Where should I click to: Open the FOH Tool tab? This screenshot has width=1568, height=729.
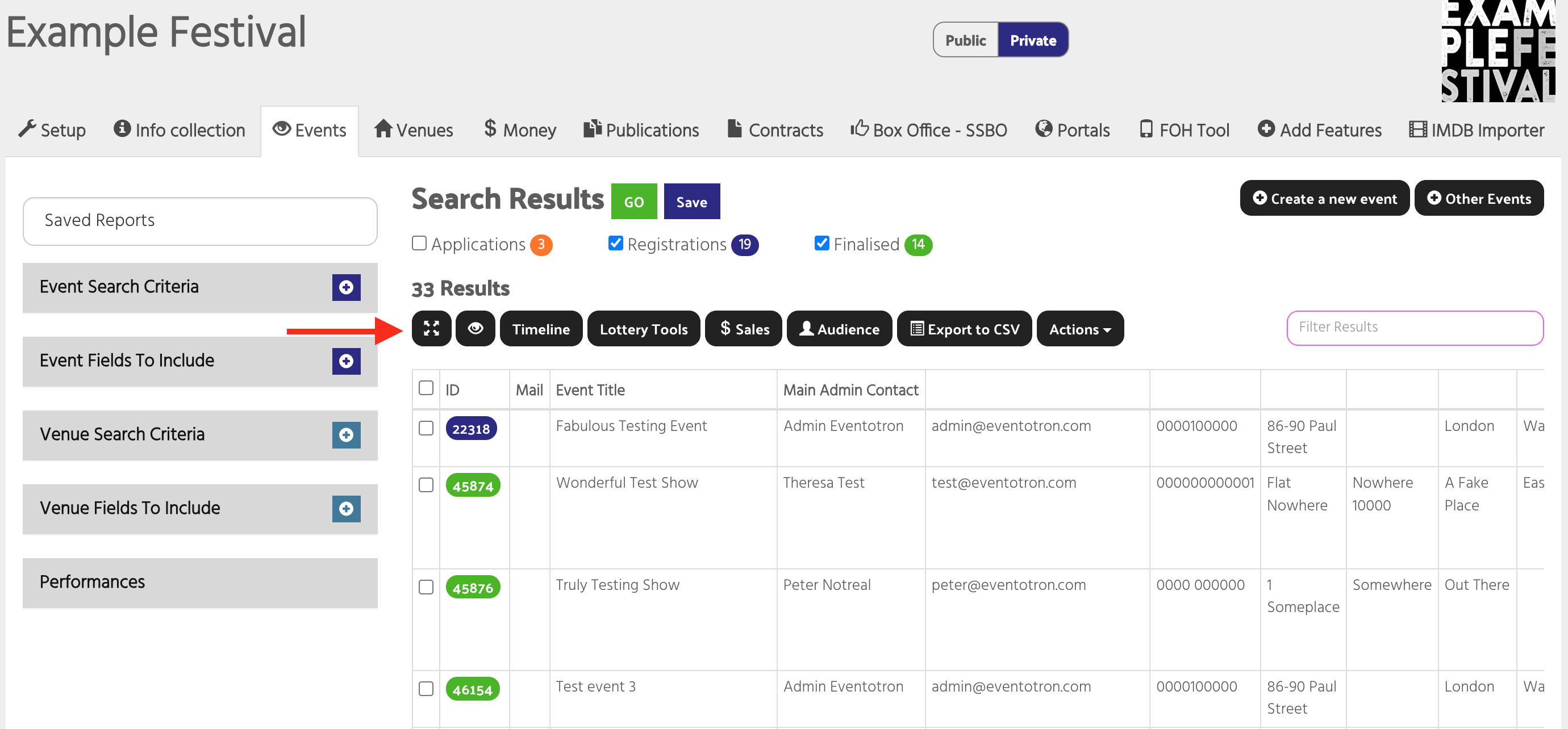[1185, 129]
